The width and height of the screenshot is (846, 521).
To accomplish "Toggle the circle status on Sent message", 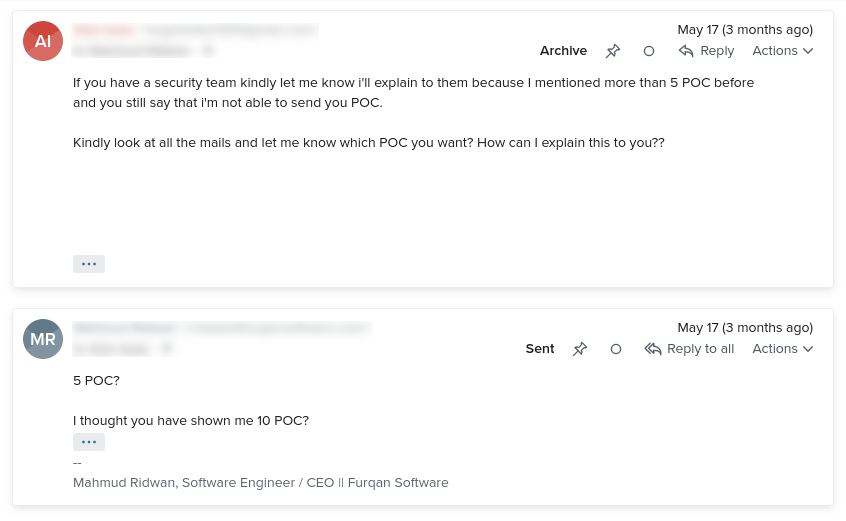I will point(616,349).
